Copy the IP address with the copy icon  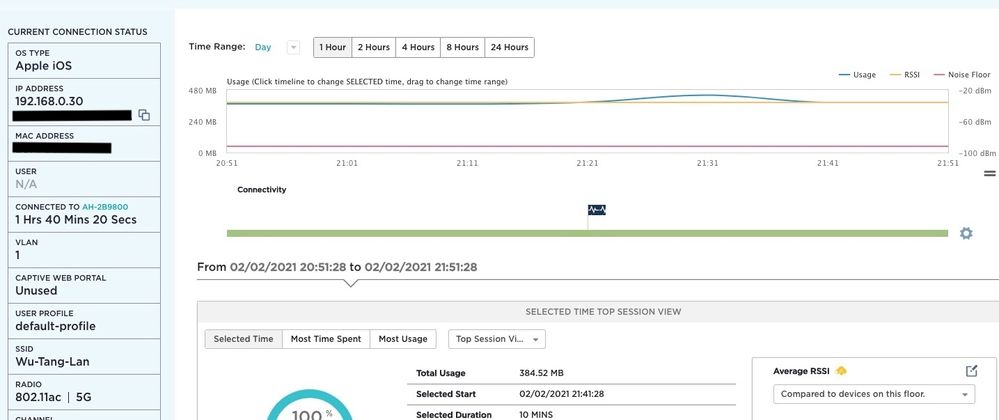pos(145,115)
